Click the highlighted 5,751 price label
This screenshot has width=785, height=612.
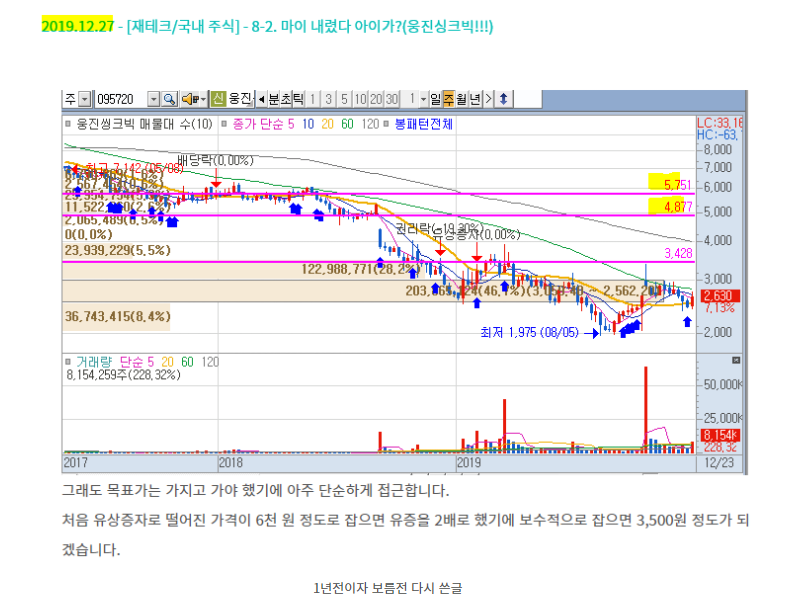(677, 185)
